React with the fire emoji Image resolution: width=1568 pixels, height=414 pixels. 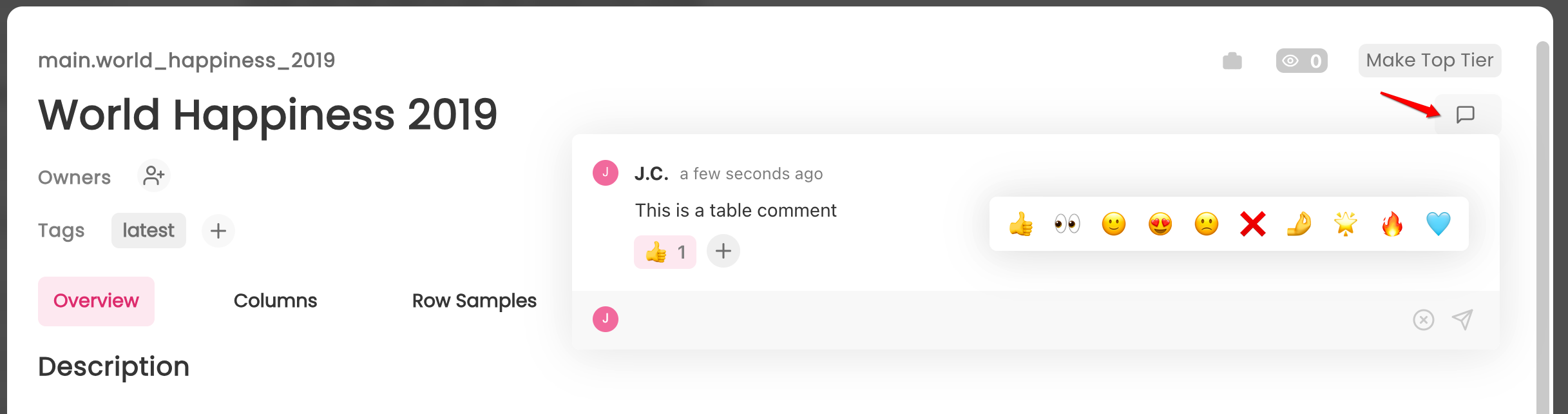(1392, 224)
